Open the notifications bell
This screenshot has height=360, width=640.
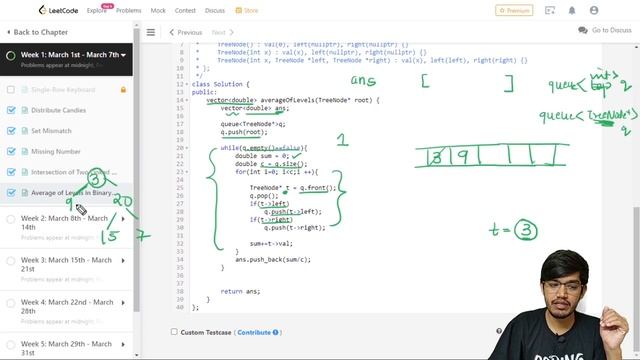coord(572,10)
